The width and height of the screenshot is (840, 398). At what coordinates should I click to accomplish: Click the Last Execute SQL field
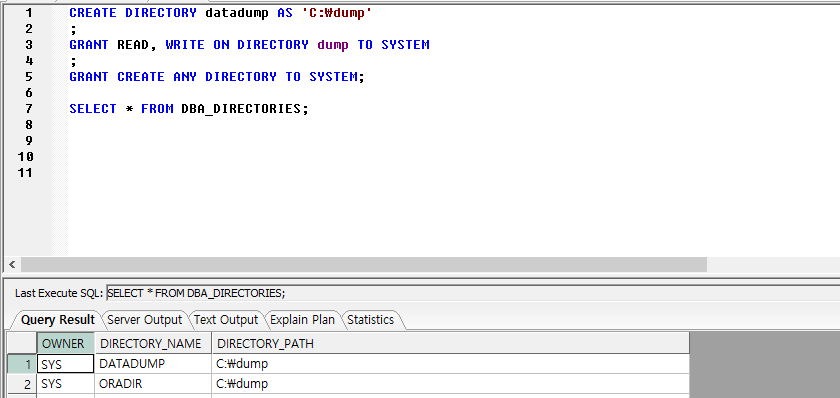[473, 293]
